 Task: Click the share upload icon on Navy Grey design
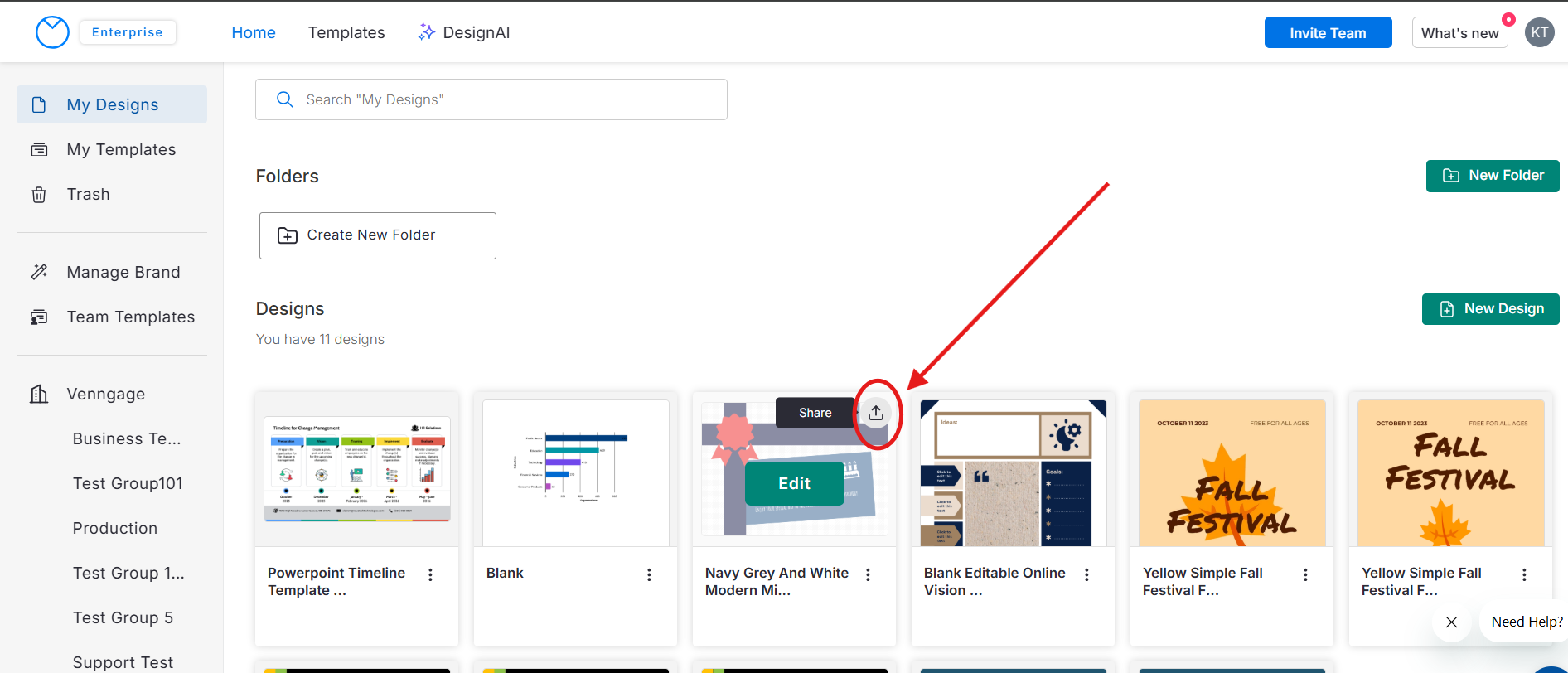click(876, 413)
